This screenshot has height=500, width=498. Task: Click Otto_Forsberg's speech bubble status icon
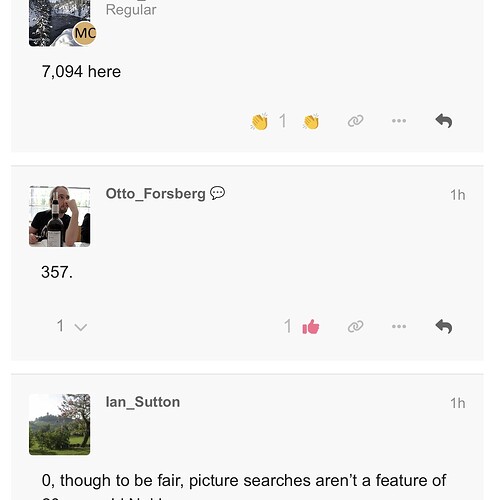point(218,193)
